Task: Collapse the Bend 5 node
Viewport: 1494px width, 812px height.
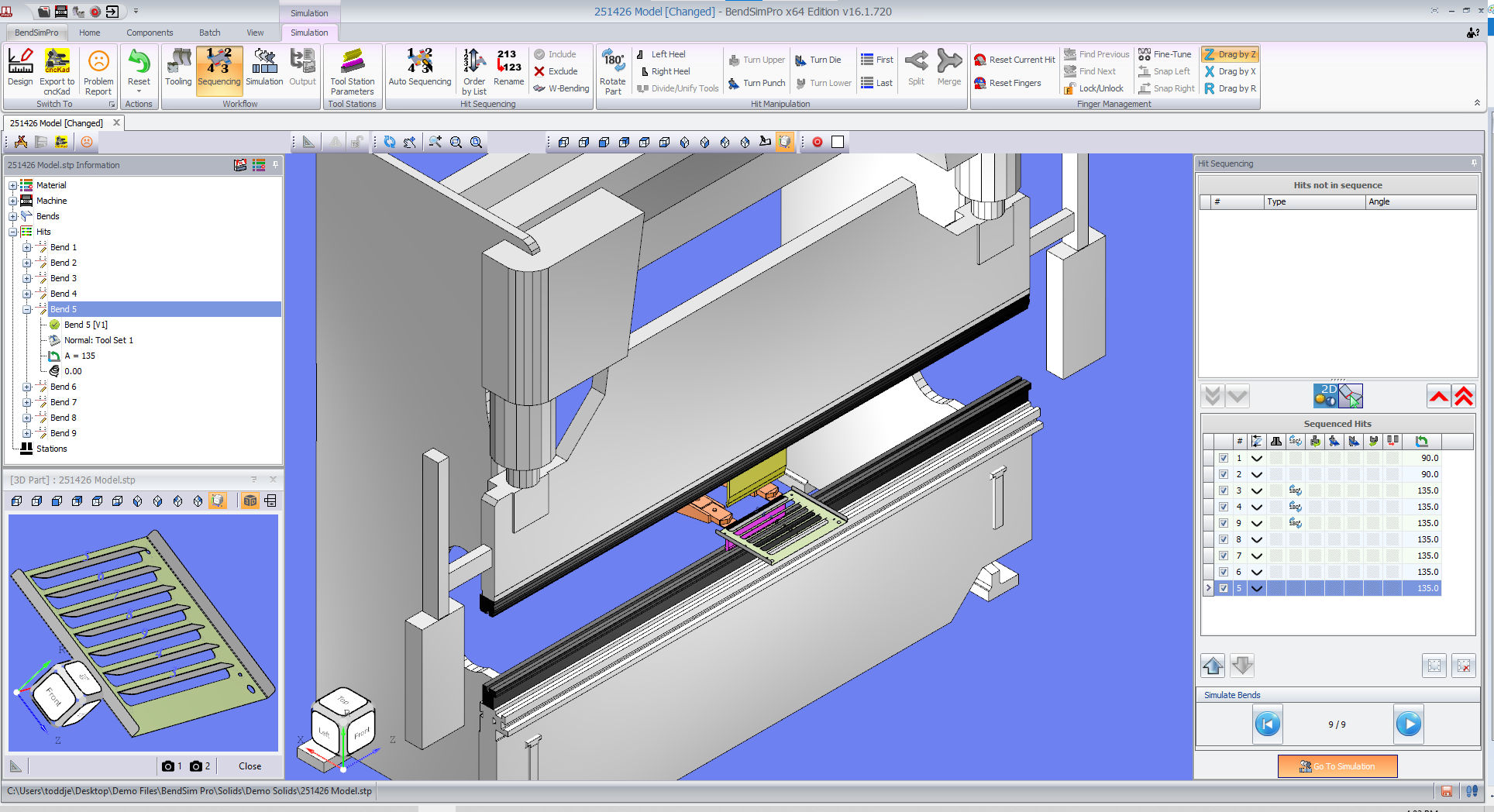Action: click(26, 309)
